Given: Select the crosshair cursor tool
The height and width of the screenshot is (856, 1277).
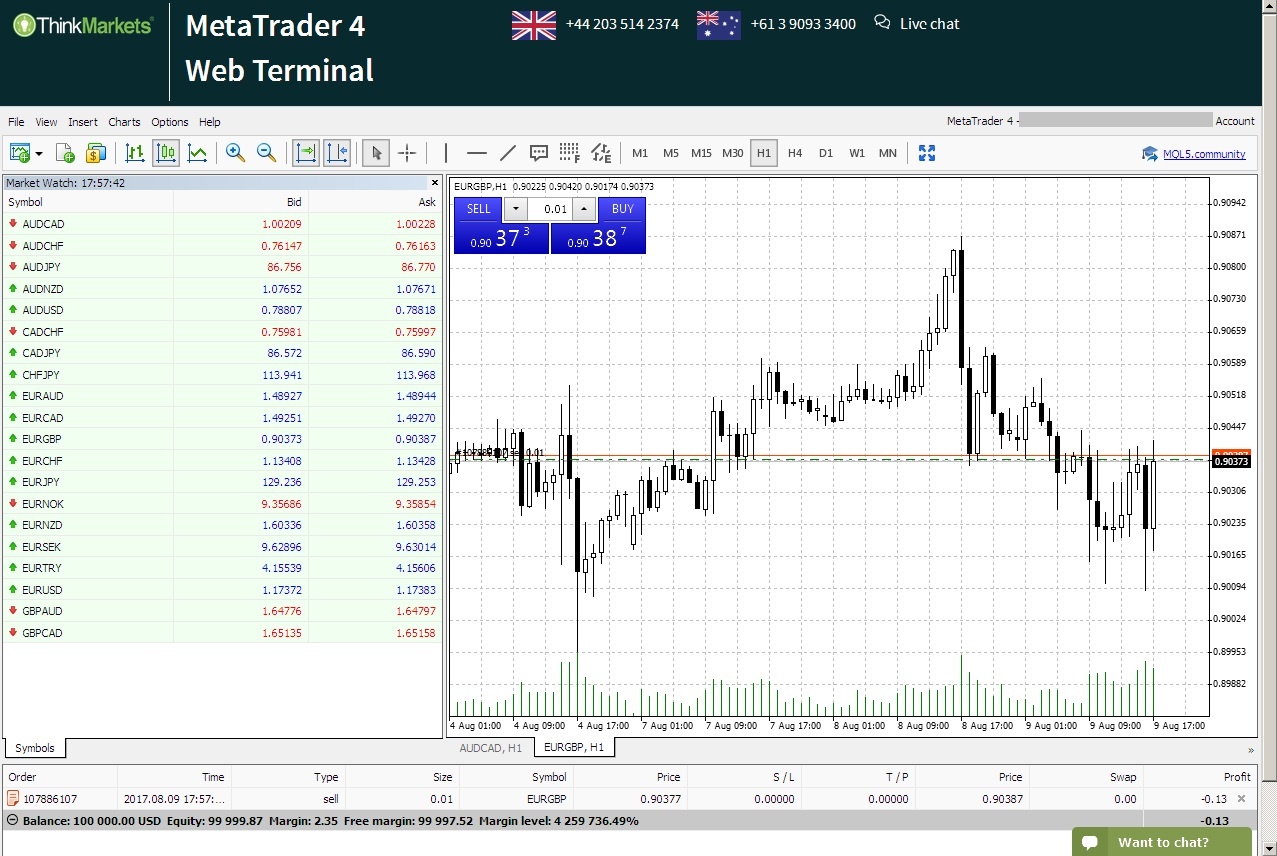Looking at the screenshot, I should tap(407, 152).
